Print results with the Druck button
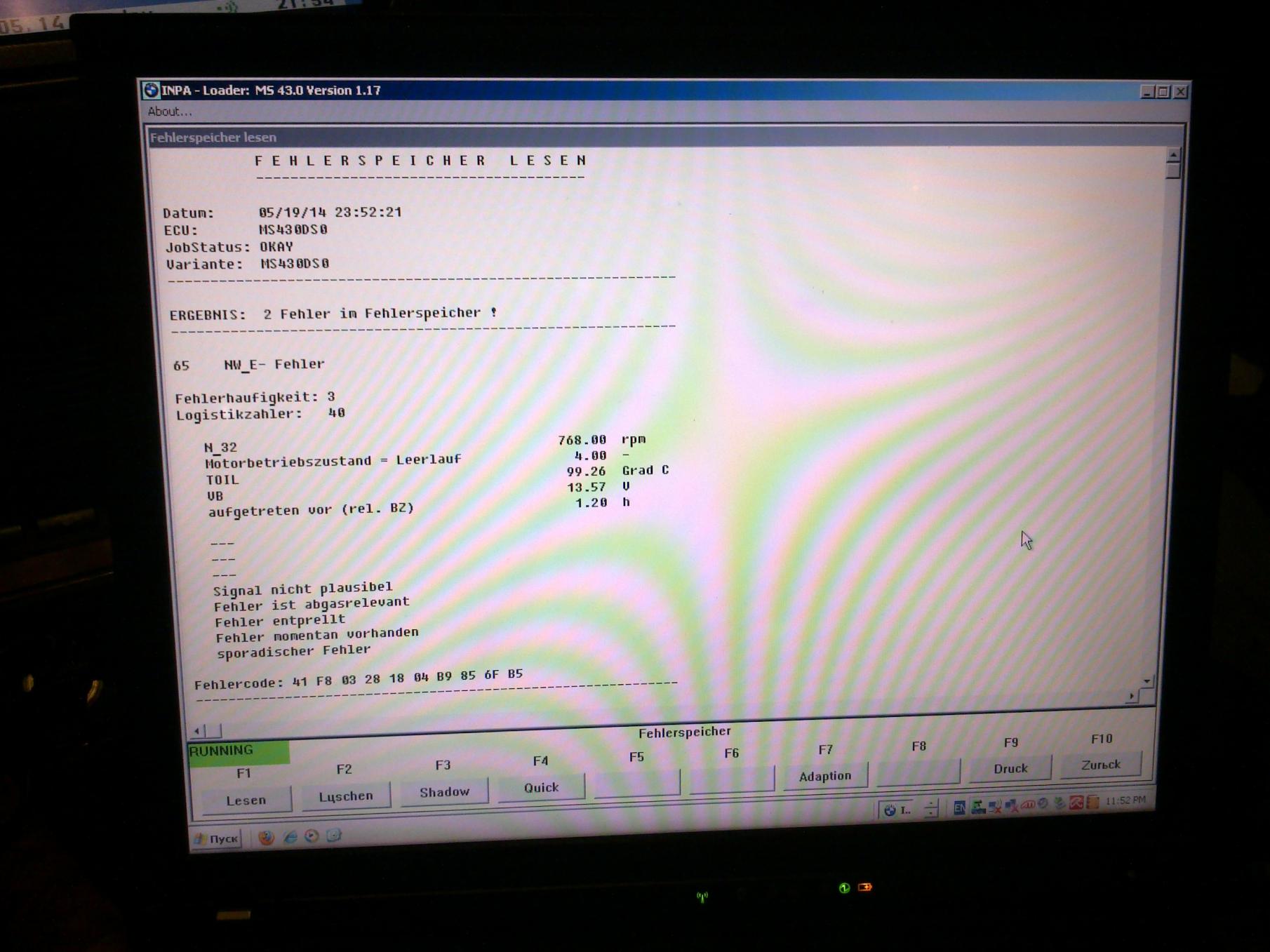1270x952 pixels. [1010, 768]
